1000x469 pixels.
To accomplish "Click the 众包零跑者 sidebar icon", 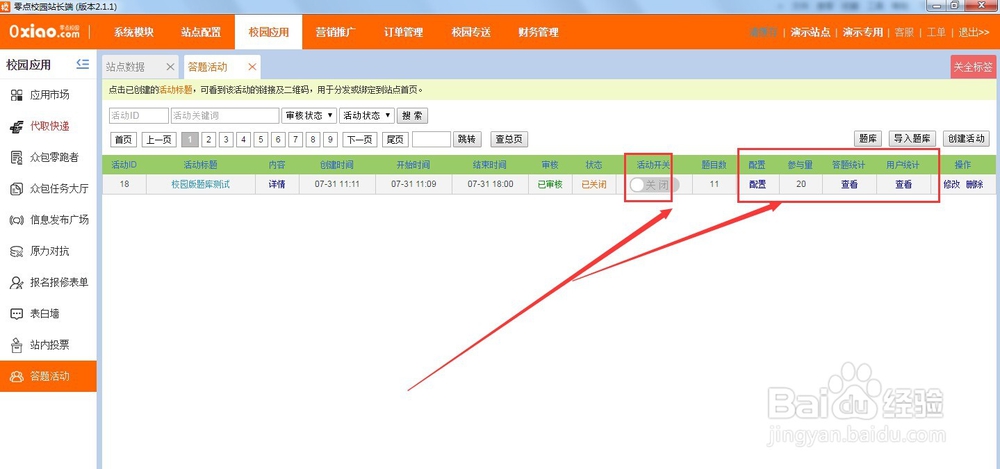I will [17, 158].
